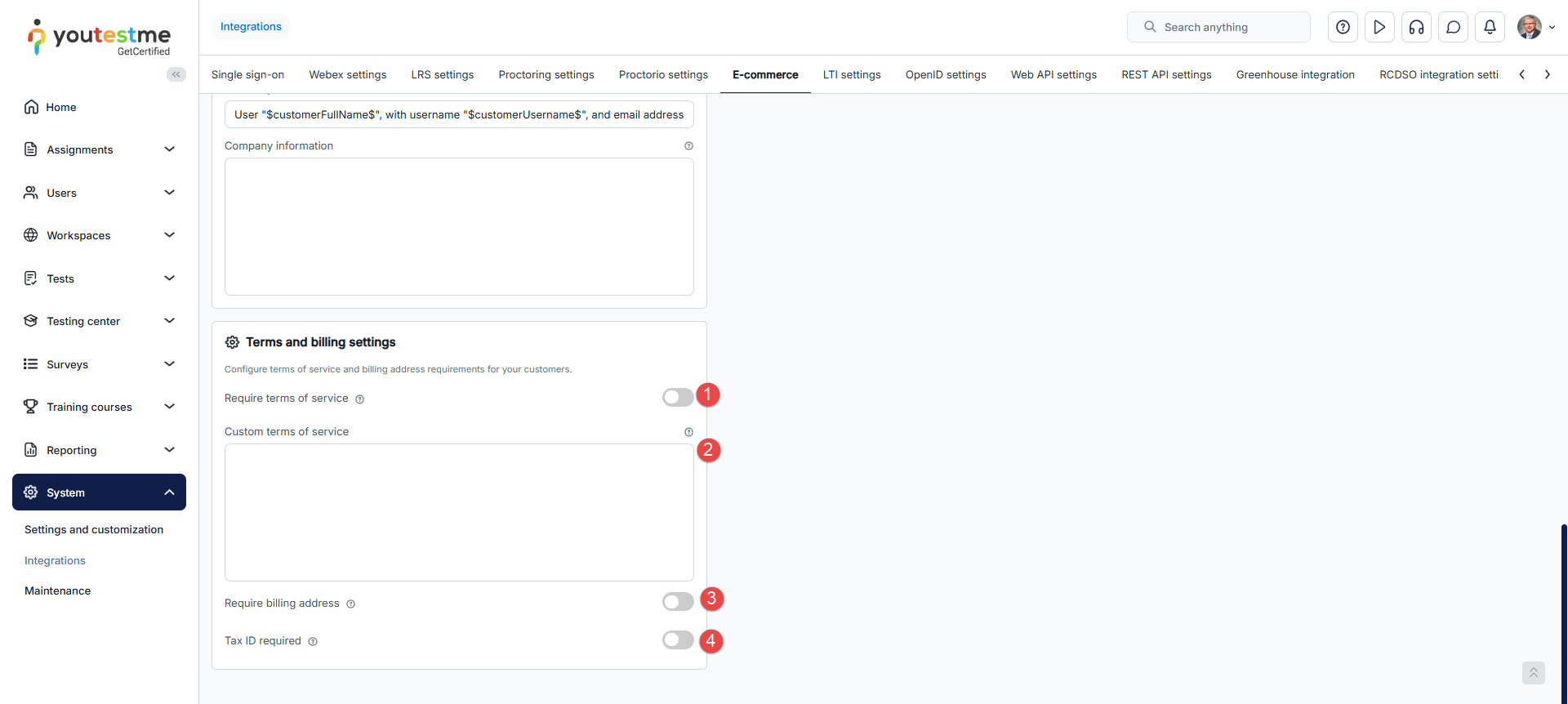This screenshot has width=1568, height=704.
Task: Select the E-commerce tab
Action: [x=765, y=74]
